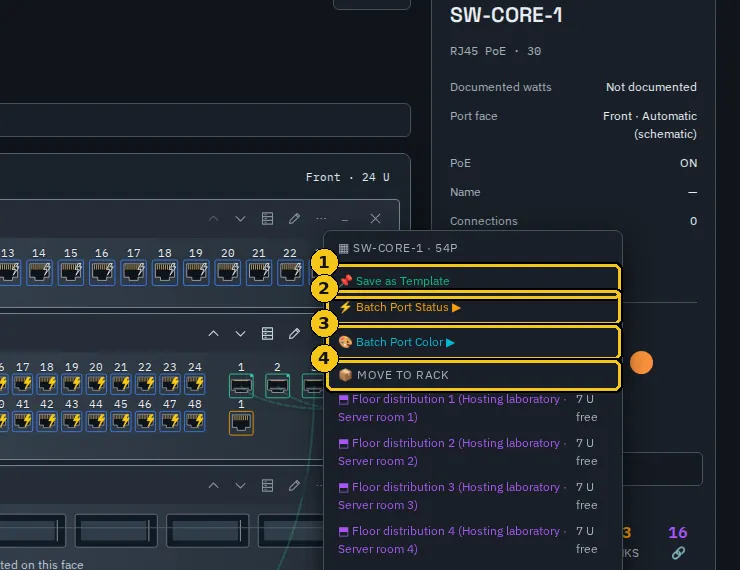Click the dimmed up chevron in the Front 24 U device header
Image resolution: width=740 pixels, height=570 pixels.
click(x=213, y=218)
